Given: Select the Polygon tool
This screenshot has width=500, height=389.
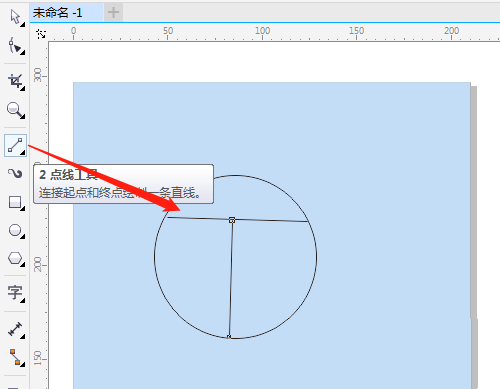Looking at the screenshot, I should point(15,259).
